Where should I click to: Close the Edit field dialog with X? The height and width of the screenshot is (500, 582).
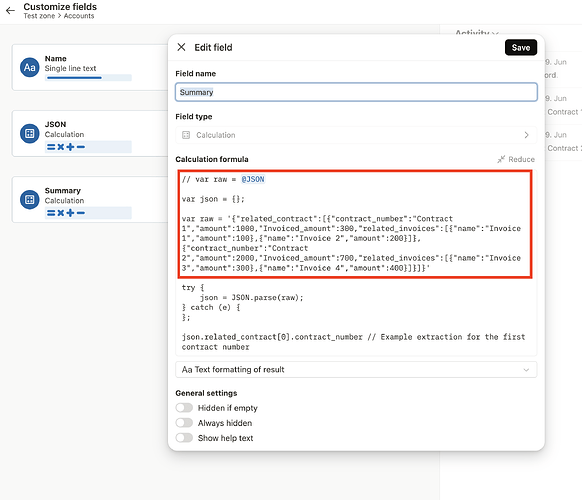[181, 47]
